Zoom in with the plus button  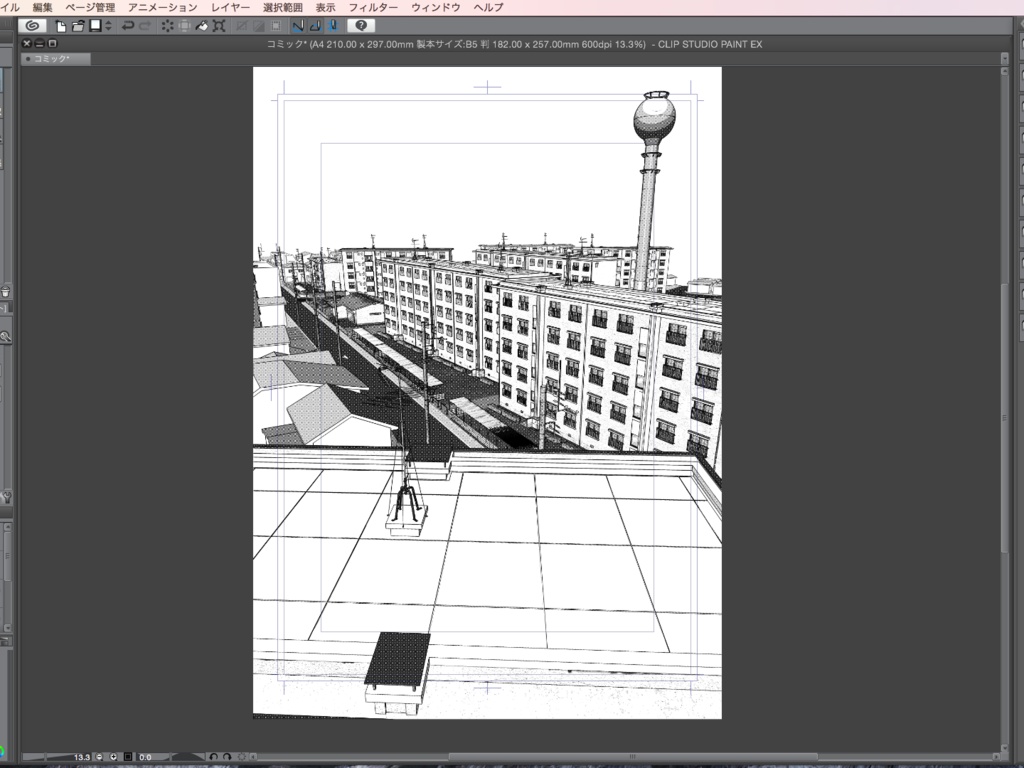(x=113, y=756)
